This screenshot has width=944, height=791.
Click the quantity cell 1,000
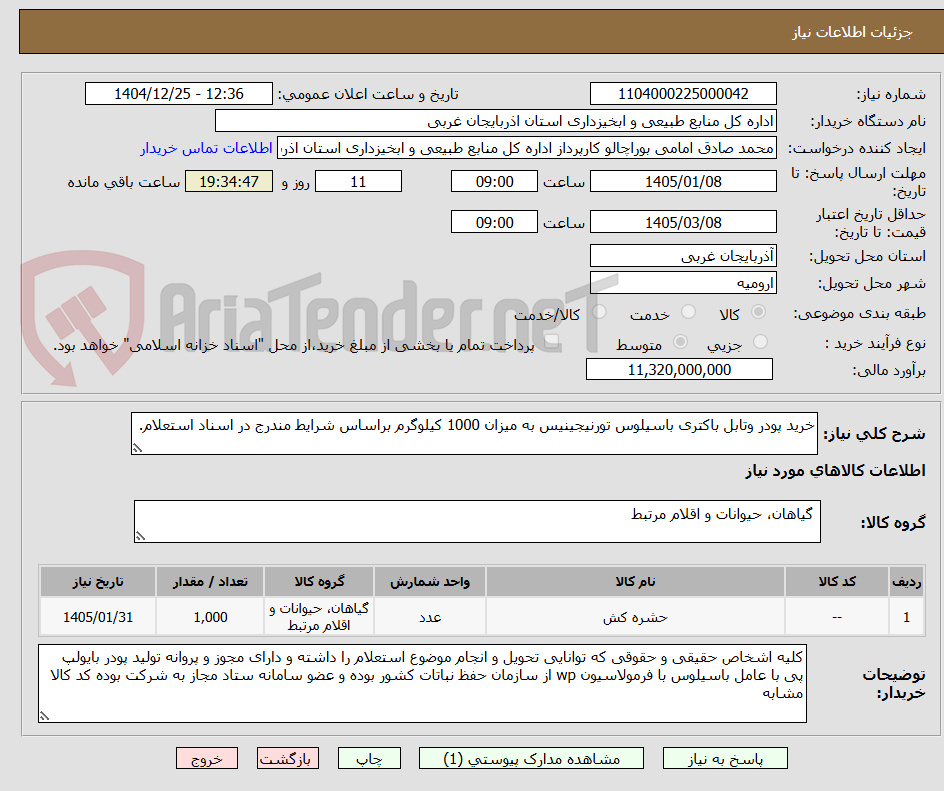(210, 617)
